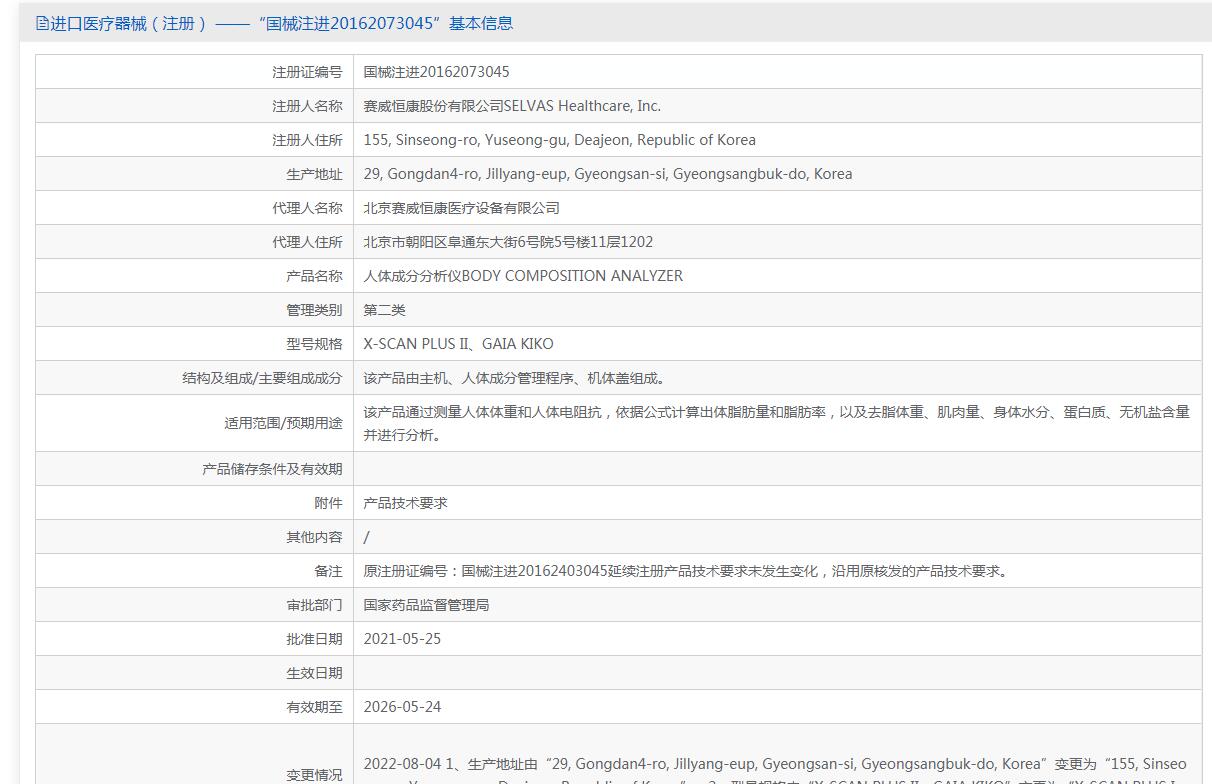
Task: Select address 155, Sinseong-ro, Yuseong-gu value
Action: [559, 140]
